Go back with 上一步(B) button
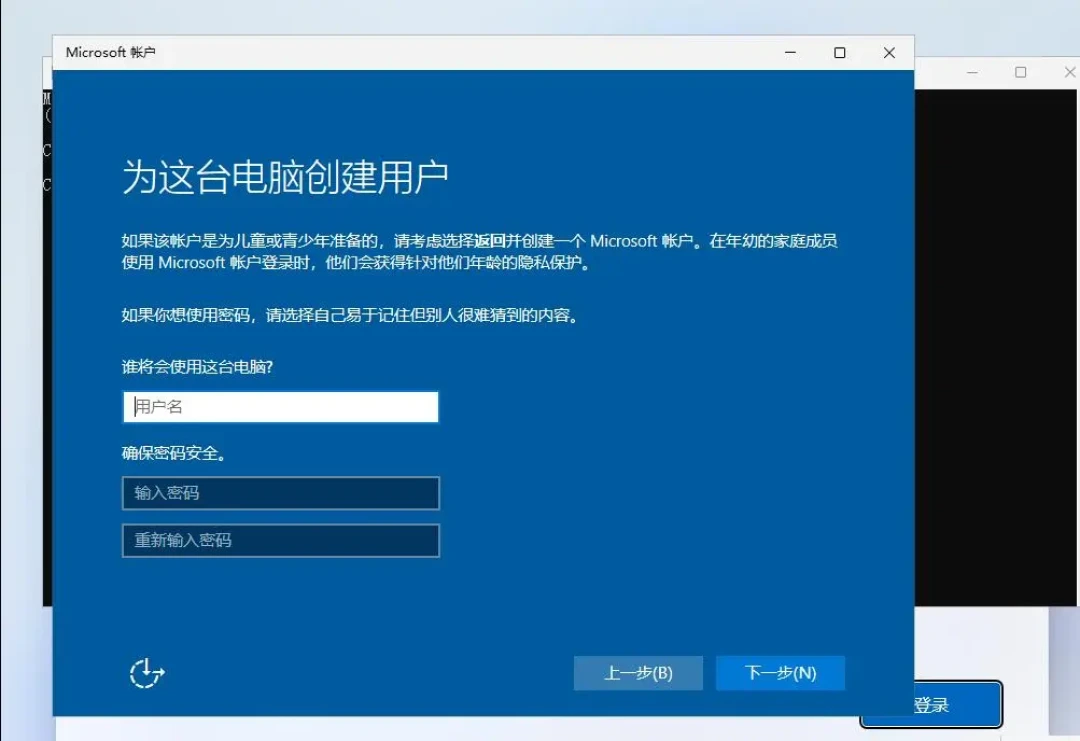This screenshot has height=741, width=1080. click(x=638, y=673)
